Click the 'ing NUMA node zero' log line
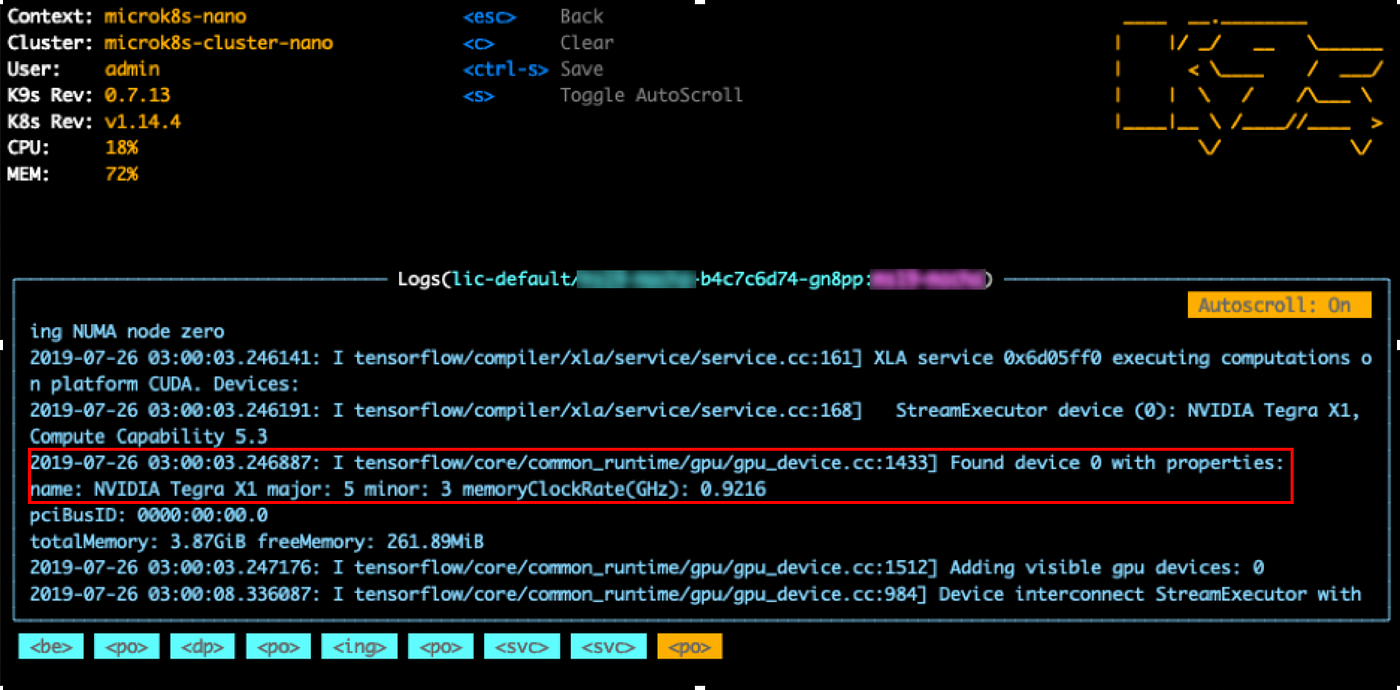The image size is (1400, 690). (127, 331)
